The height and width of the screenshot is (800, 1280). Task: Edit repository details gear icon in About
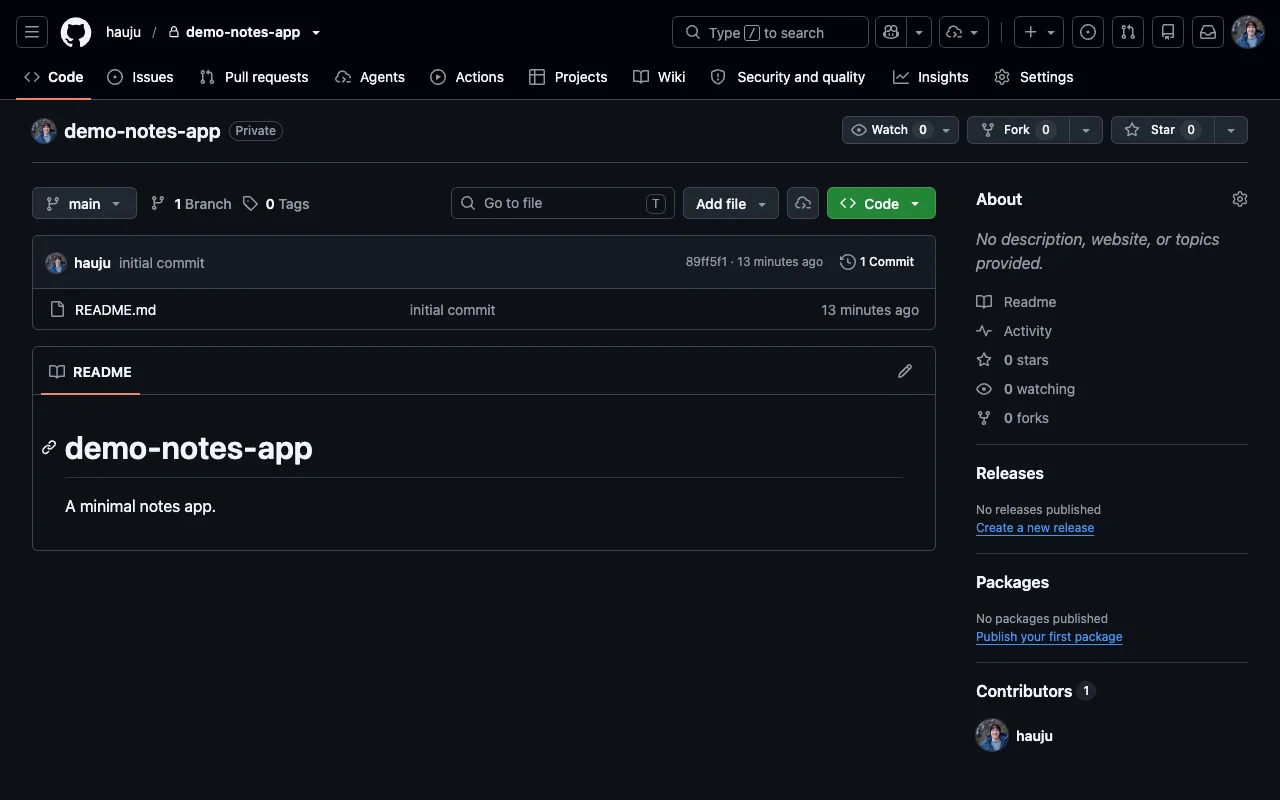1240,199
